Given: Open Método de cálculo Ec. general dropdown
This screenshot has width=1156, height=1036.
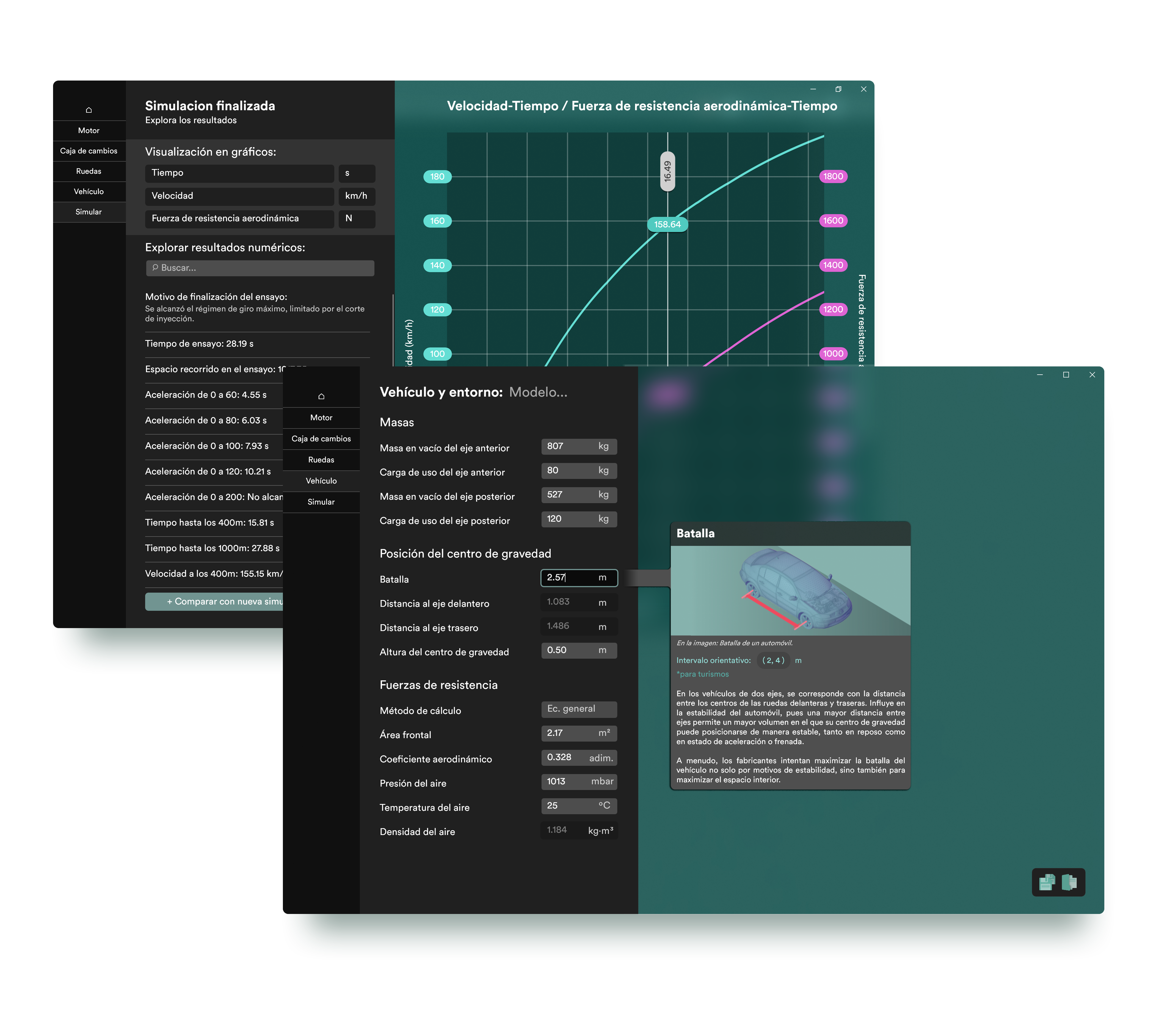Looking at the screenshot, I should tap(579, 709).
